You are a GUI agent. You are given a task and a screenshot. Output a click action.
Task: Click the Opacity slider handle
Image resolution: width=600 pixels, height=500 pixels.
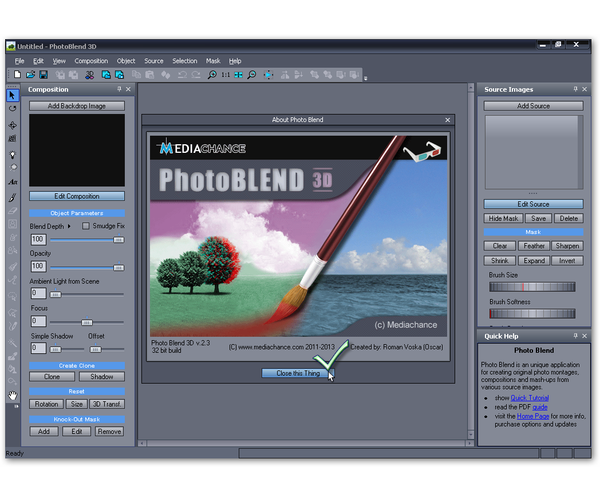pyautogui.click(x=119, y=268)
